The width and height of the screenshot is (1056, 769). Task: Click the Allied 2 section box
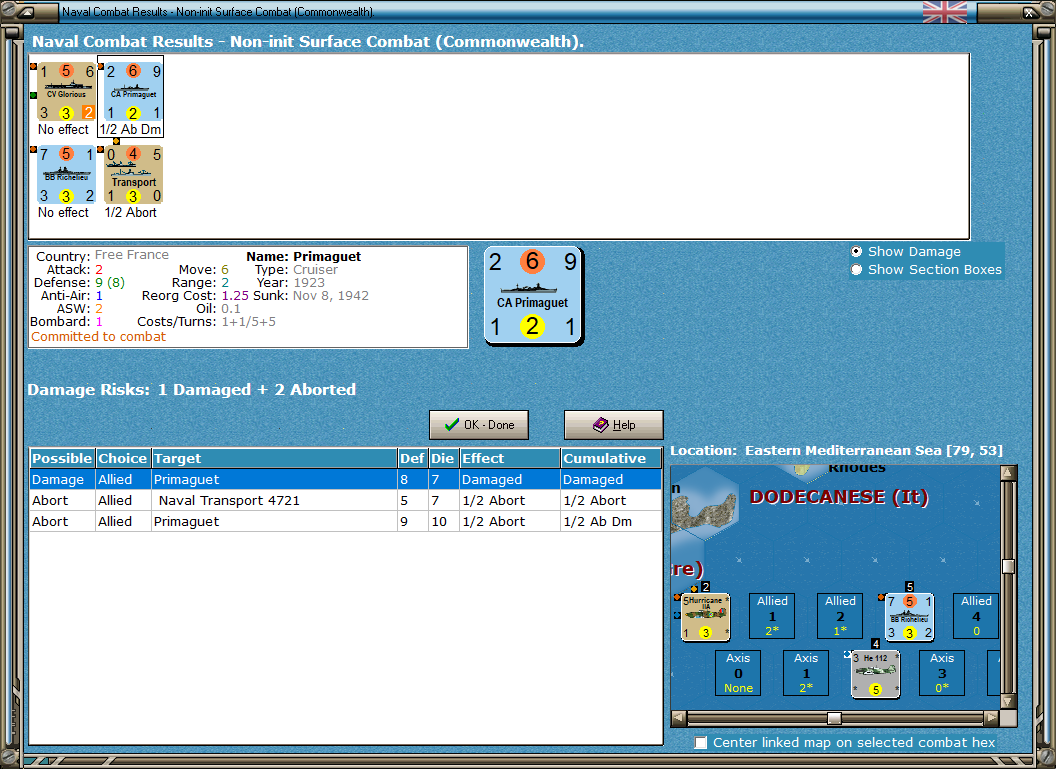pos(840,615)
